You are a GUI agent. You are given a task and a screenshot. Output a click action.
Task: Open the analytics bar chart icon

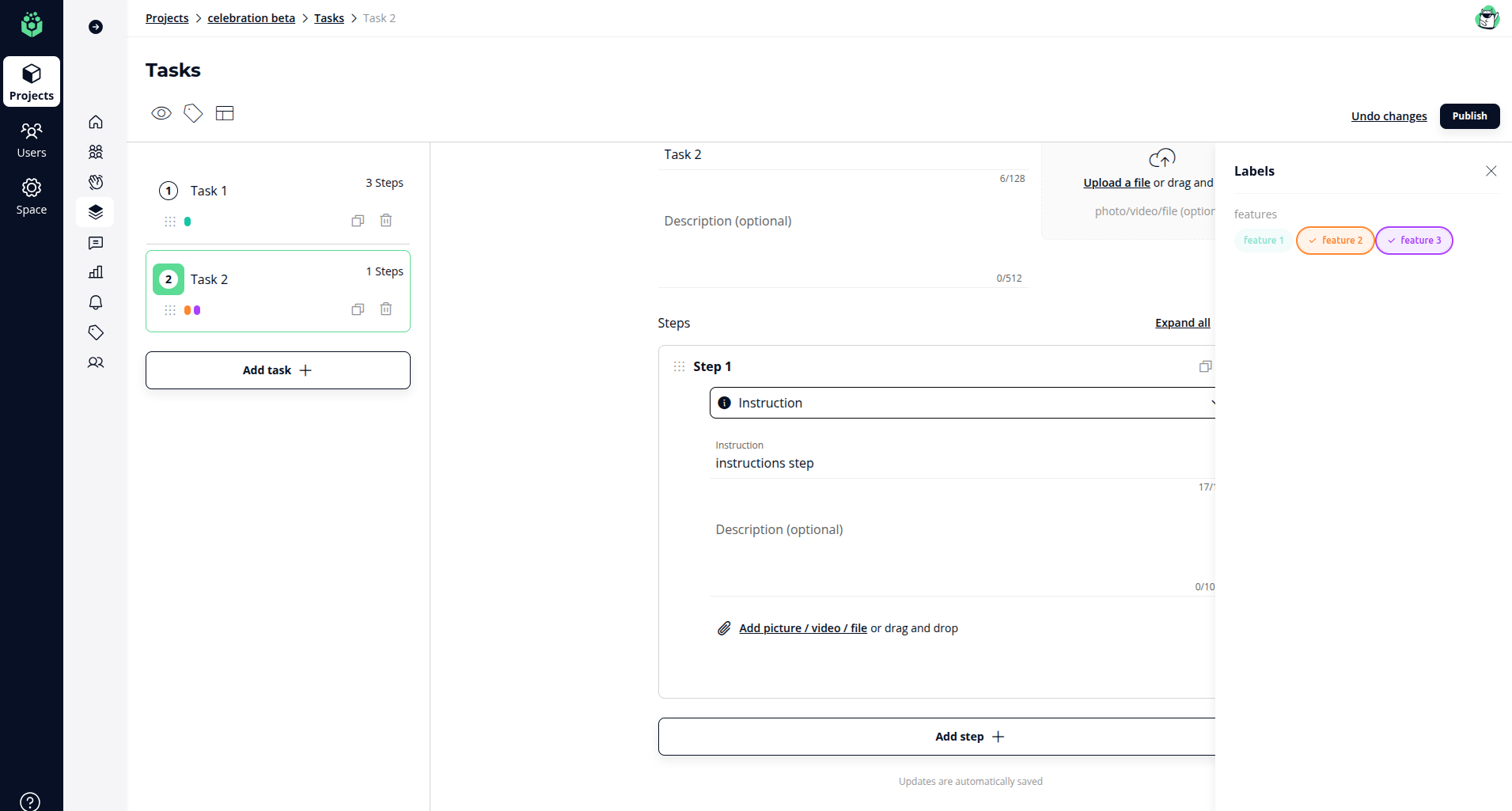coord(96,272)
